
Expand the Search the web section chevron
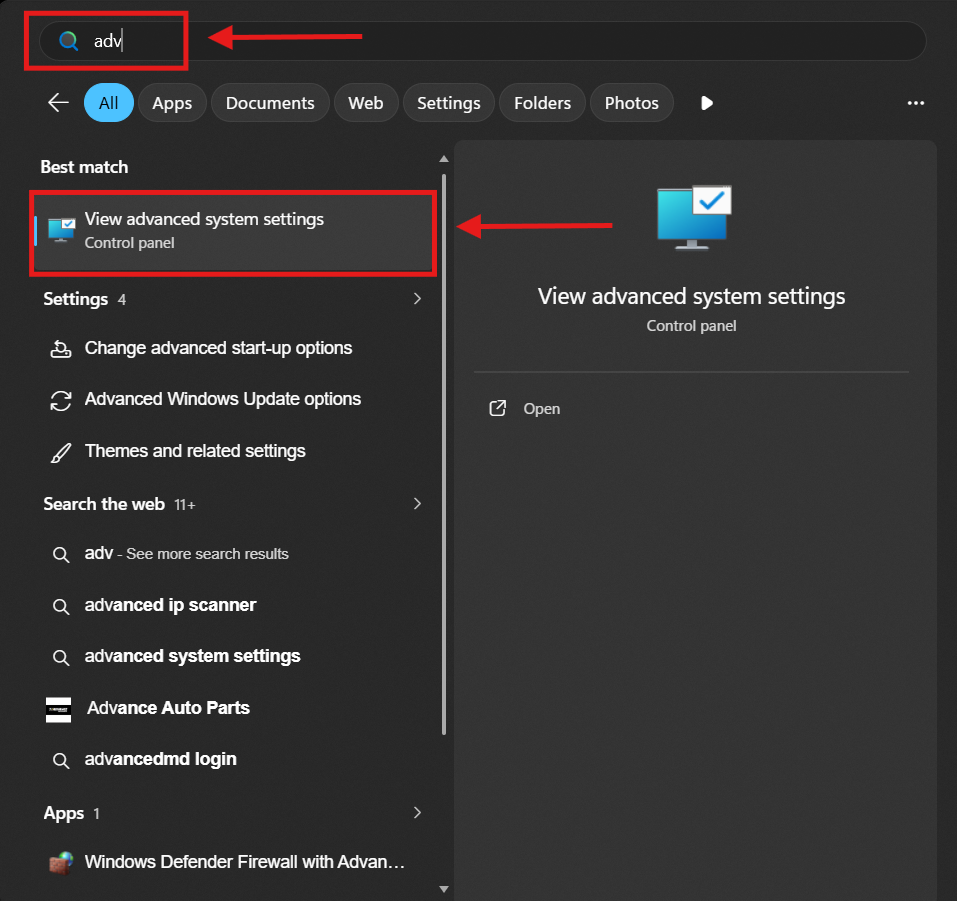[417, 504]
